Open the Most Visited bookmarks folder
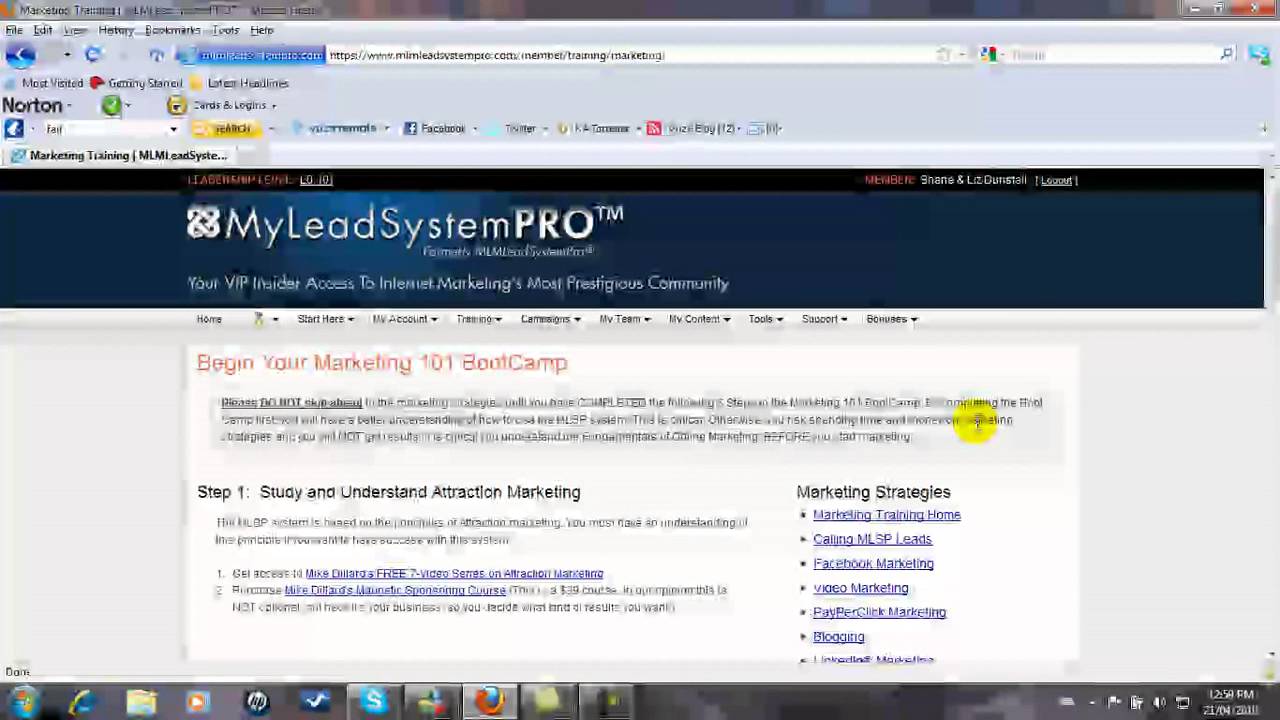The height and width of the screenshot is (720, 1280). coord(44,83)
